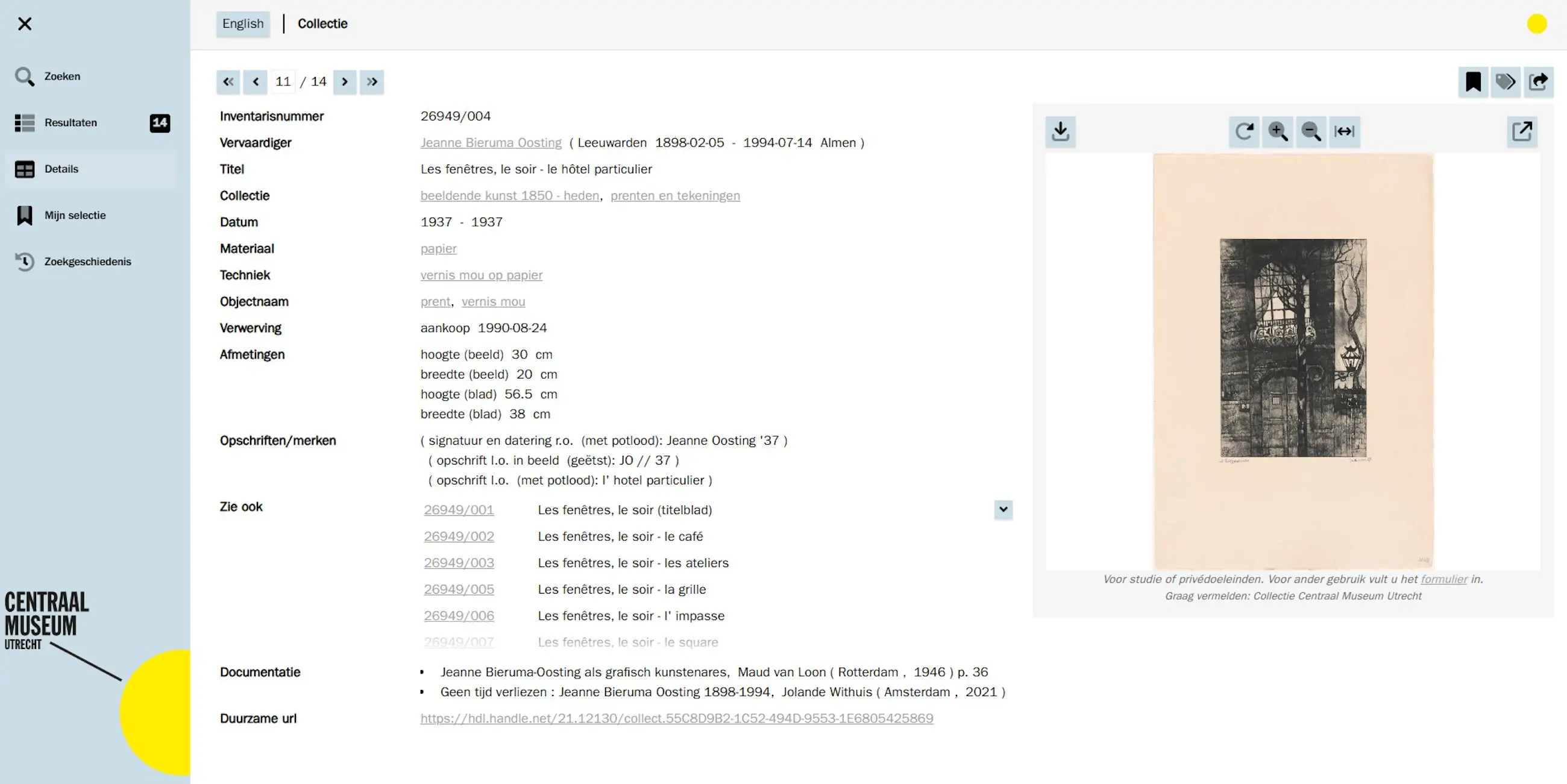
Task: Open image in new window
Action: (1522, 131)
